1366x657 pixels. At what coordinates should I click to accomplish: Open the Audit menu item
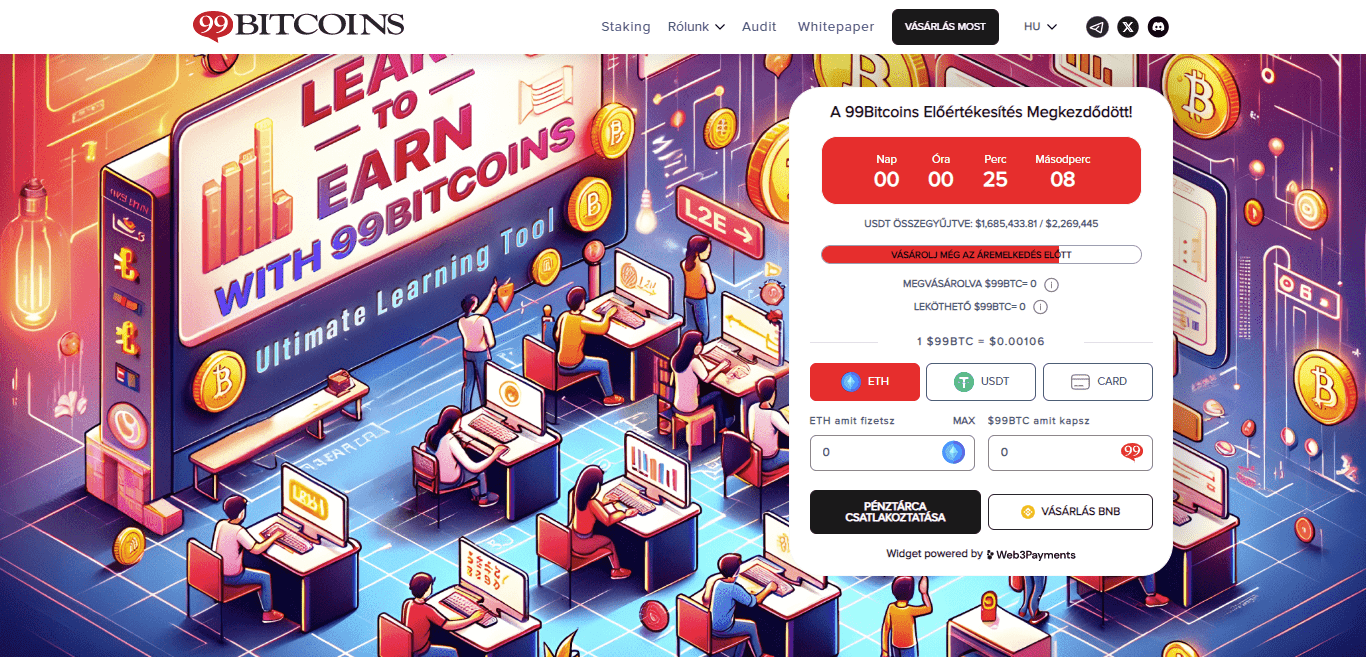(x=759, y=27)
